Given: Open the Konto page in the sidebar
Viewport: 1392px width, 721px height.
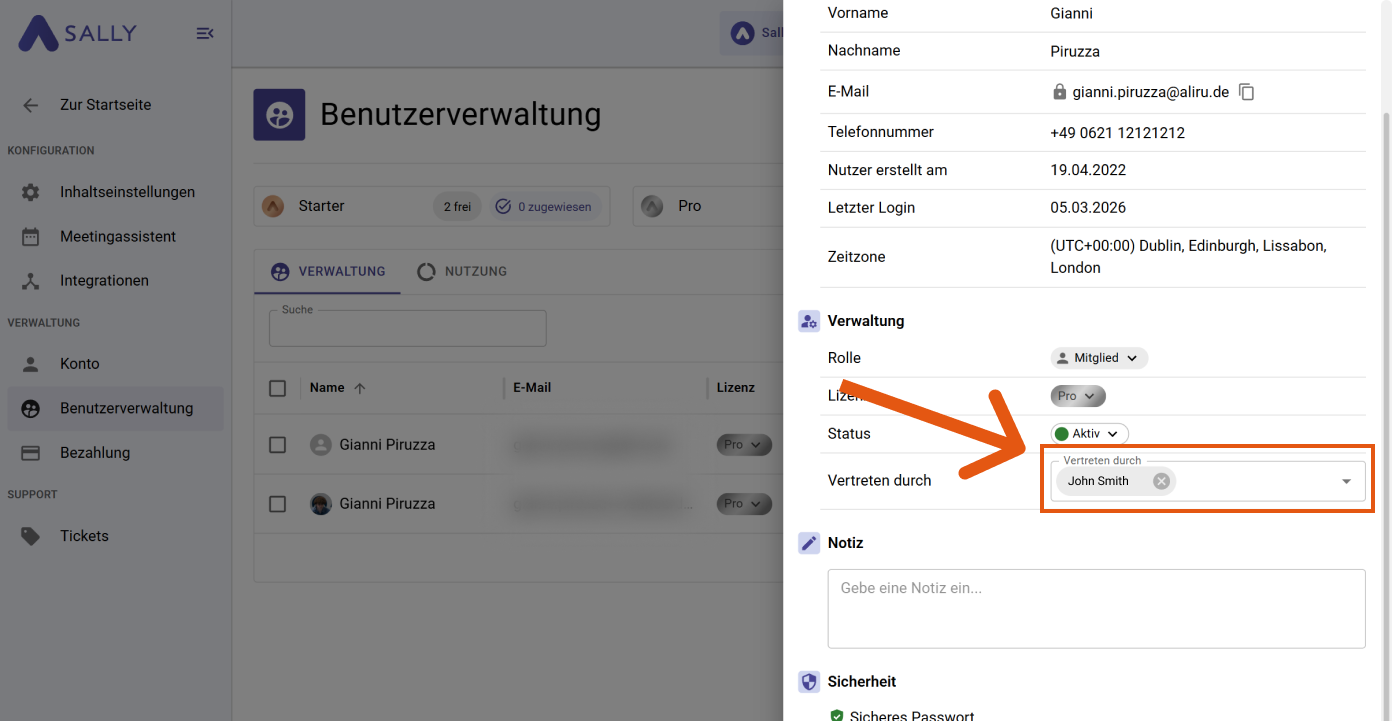Looking at the screenshot, I should 29,363.
